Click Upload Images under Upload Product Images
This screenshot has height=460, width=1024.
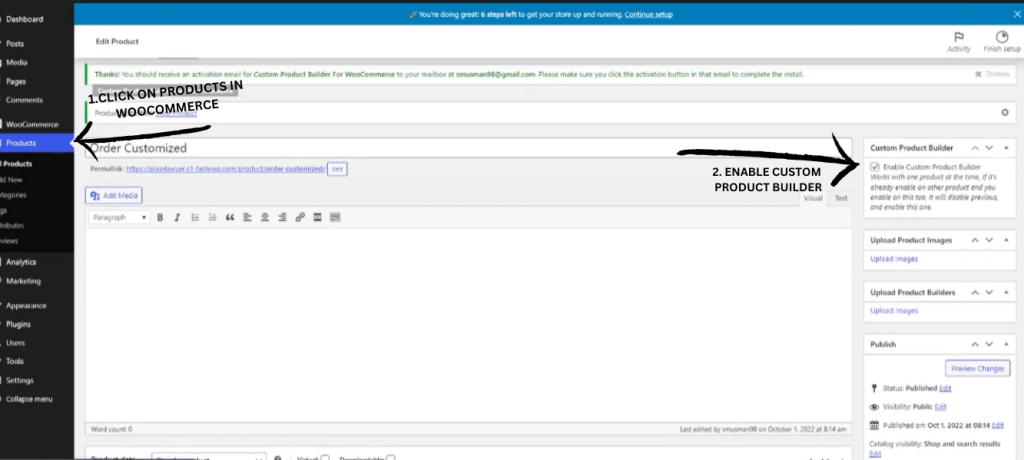click(x=894, y=259)
